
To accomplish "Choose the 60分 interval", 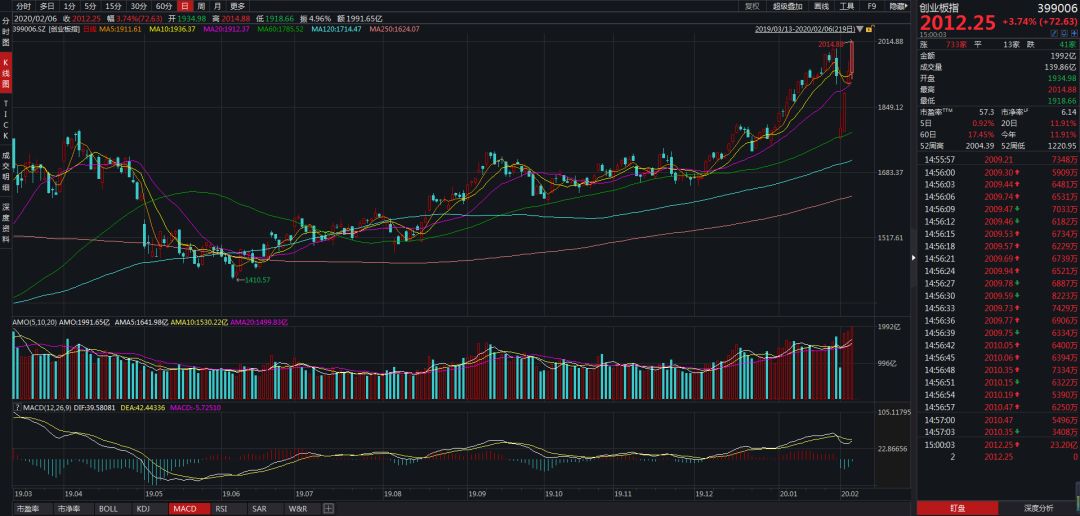I will 165,6.
